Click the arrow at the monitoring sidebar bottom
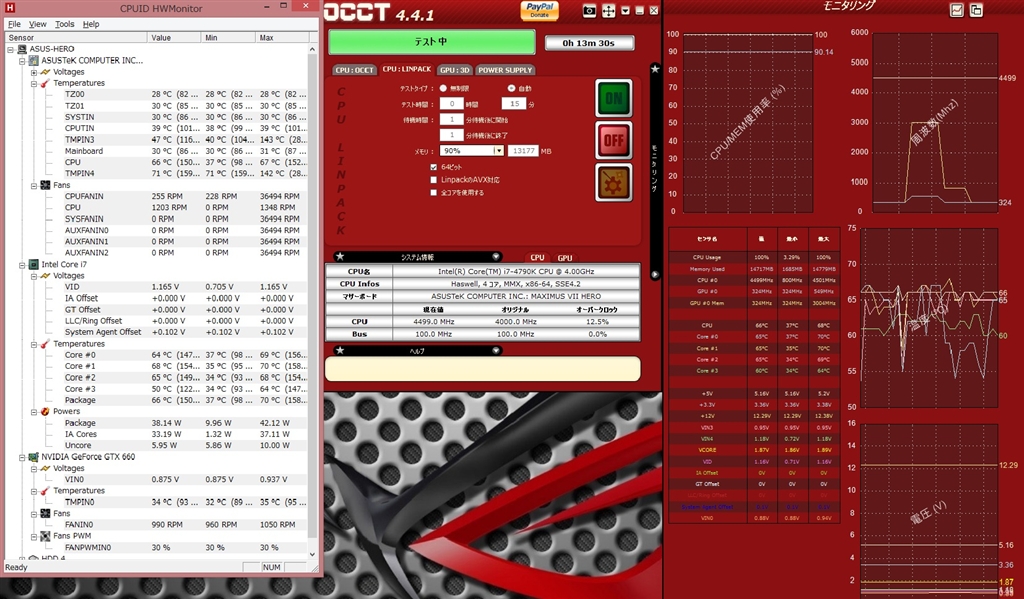This screenshot has height=599, width=1024. [x=655, y=275]
